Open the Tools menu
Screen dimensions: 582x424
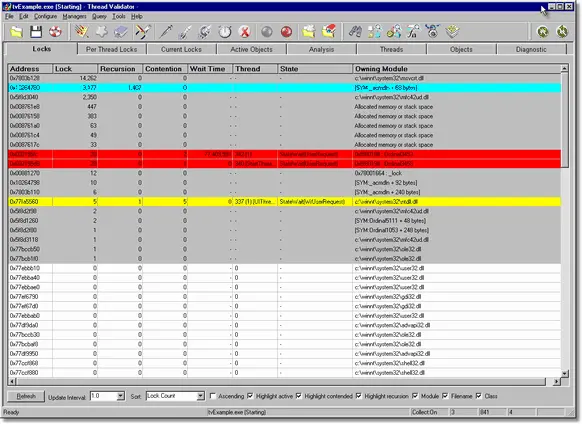pyautogui.click(x=119, y=16)
